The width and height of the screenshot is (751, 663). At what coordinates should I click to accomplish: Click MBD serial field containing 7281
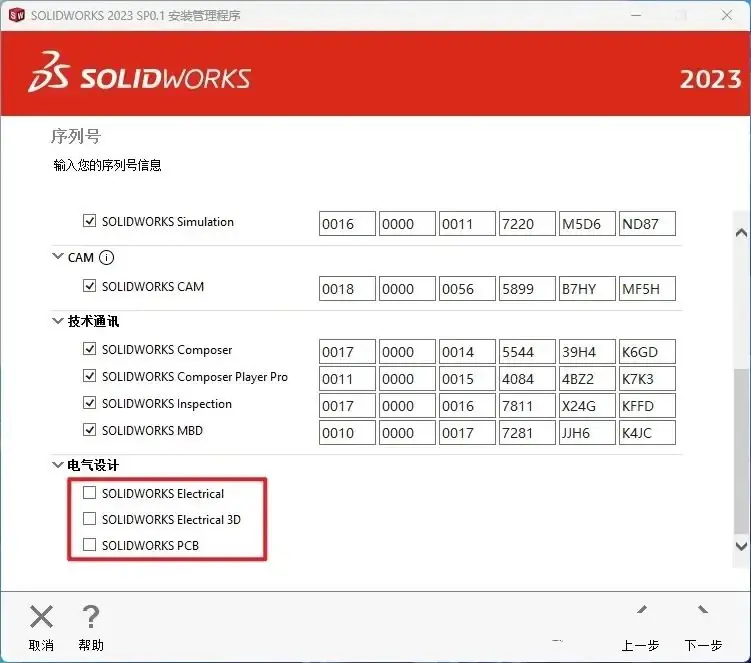click(x=527, y=433)
